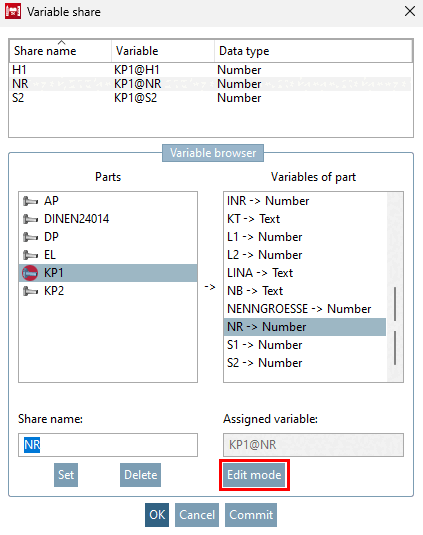Select the H1 share row
Screen dimensions: 423x535
tap(210, 70)
